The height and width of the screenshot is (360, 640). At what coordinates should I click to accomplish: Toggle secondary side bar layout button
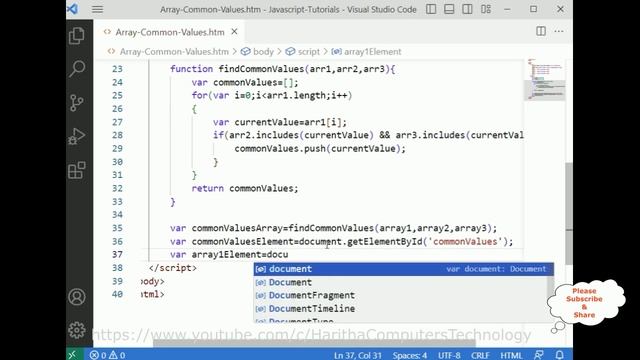click(x=467, y=9)
